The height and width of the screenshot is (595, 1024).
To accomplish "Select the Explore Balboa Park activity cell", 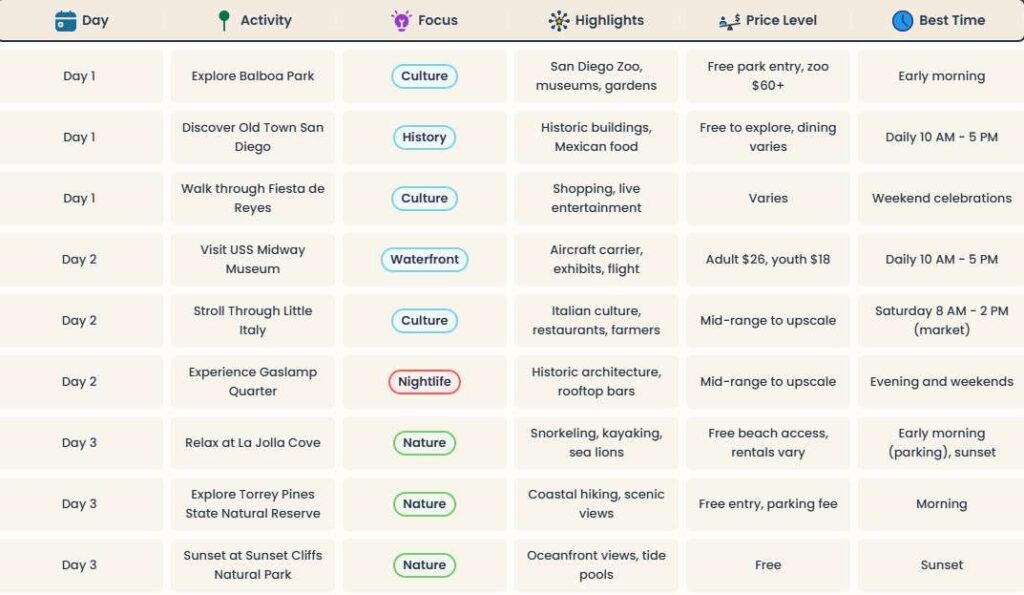I will pos(253,77).
